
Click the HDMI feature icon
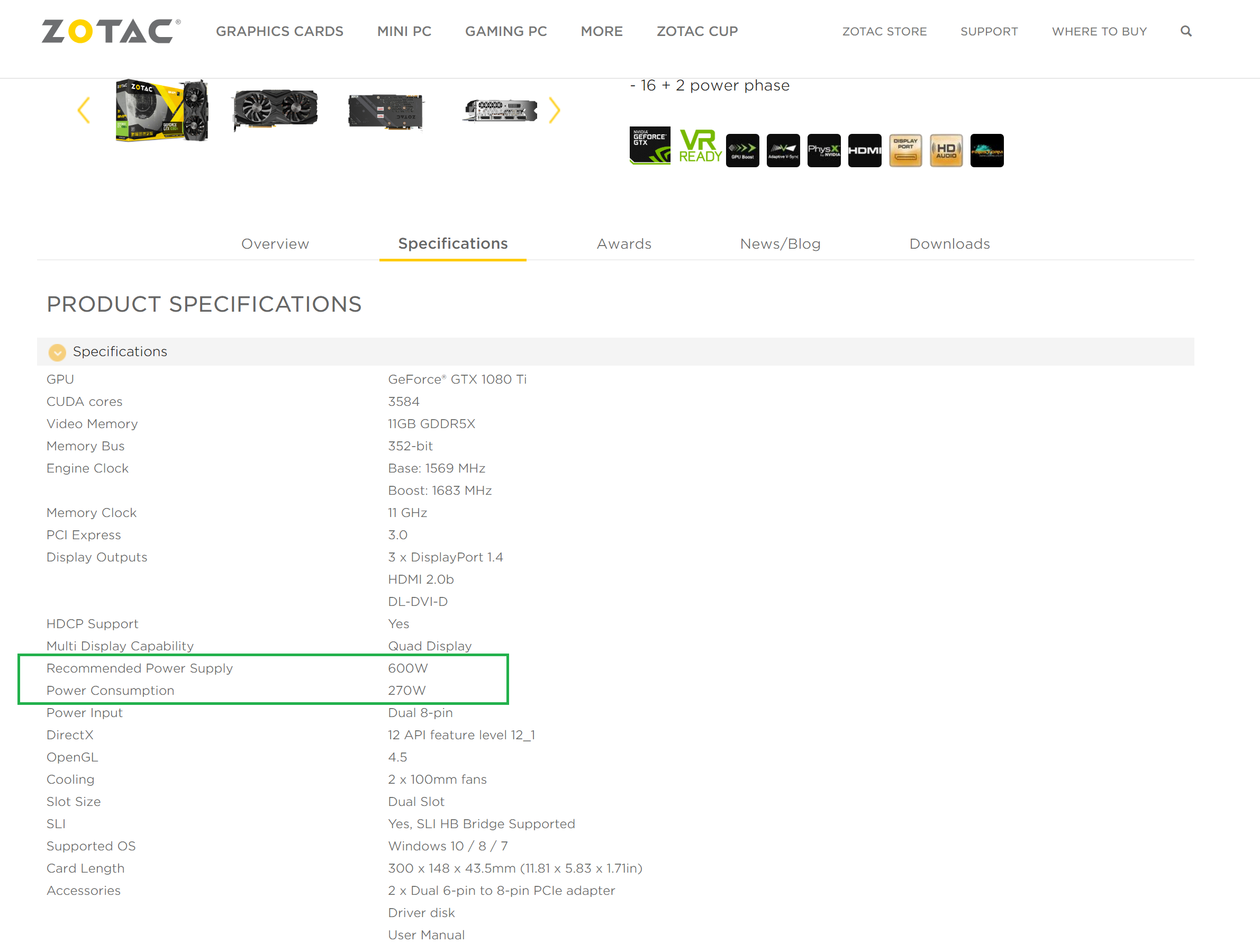(x=864, y=150)
